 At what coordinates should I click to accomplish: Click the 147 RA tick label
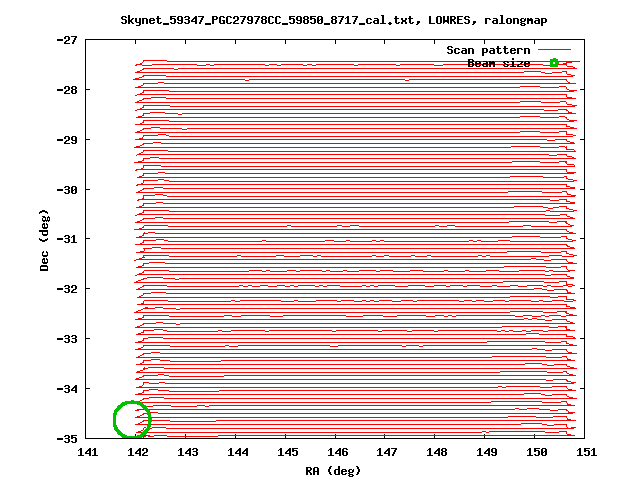pos(387,452)
